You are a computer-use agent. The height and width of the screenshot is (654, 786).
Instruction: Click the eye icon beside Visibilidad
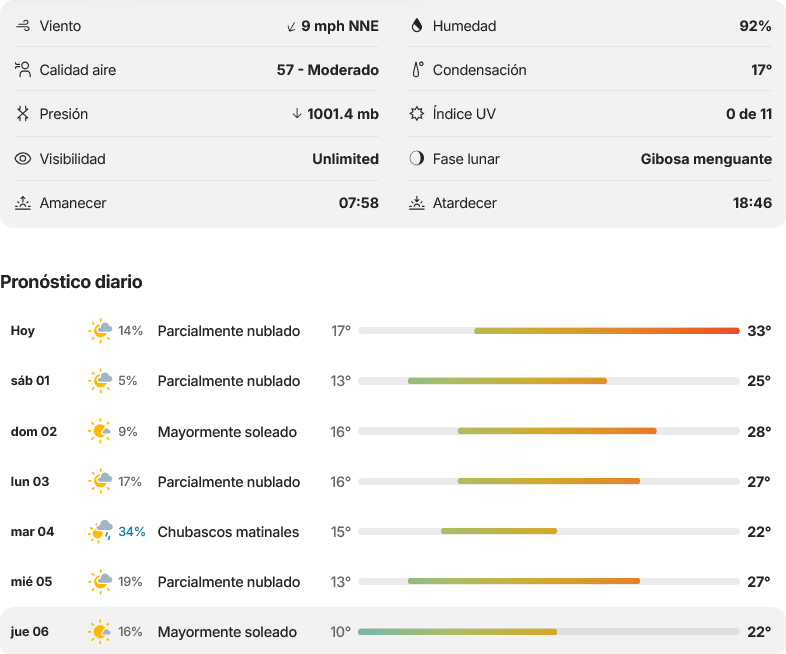pos(23,159)
